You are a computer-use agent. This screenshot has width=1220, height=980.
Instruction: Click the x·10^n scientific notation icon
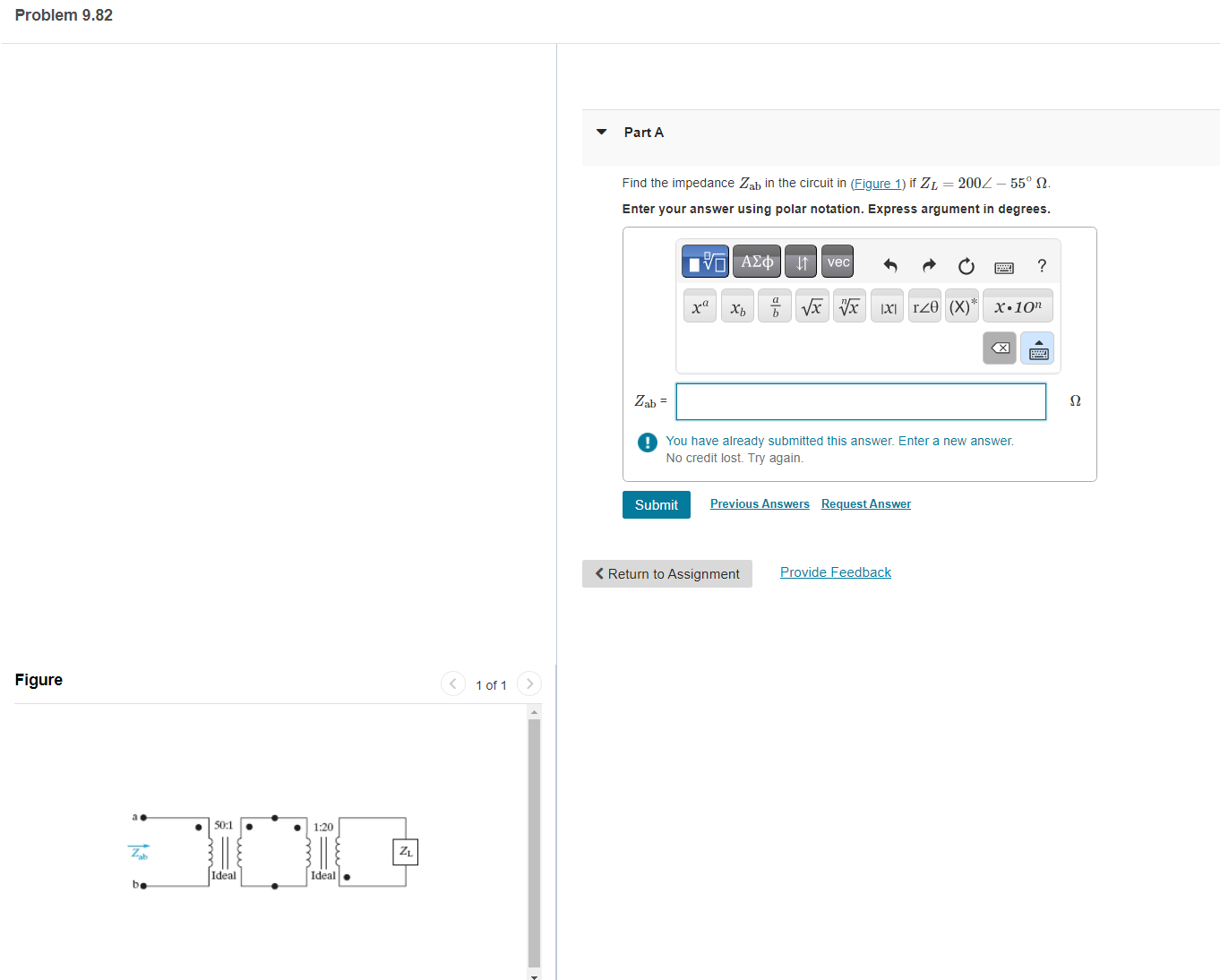(1018, 305)
